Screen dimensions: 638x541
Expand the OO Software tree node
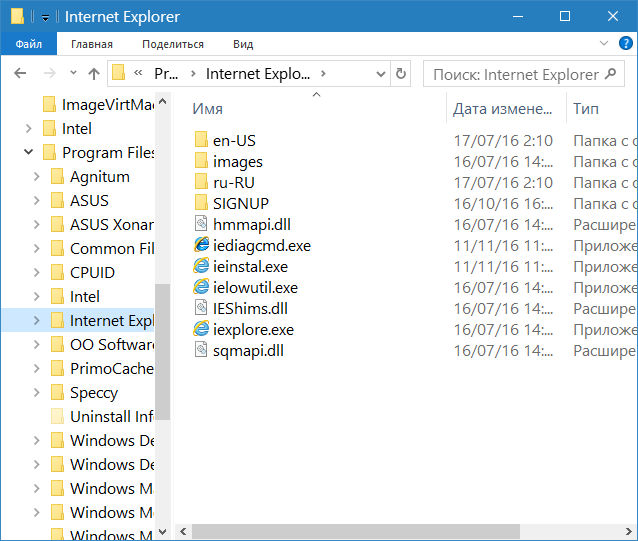point(36,345)
